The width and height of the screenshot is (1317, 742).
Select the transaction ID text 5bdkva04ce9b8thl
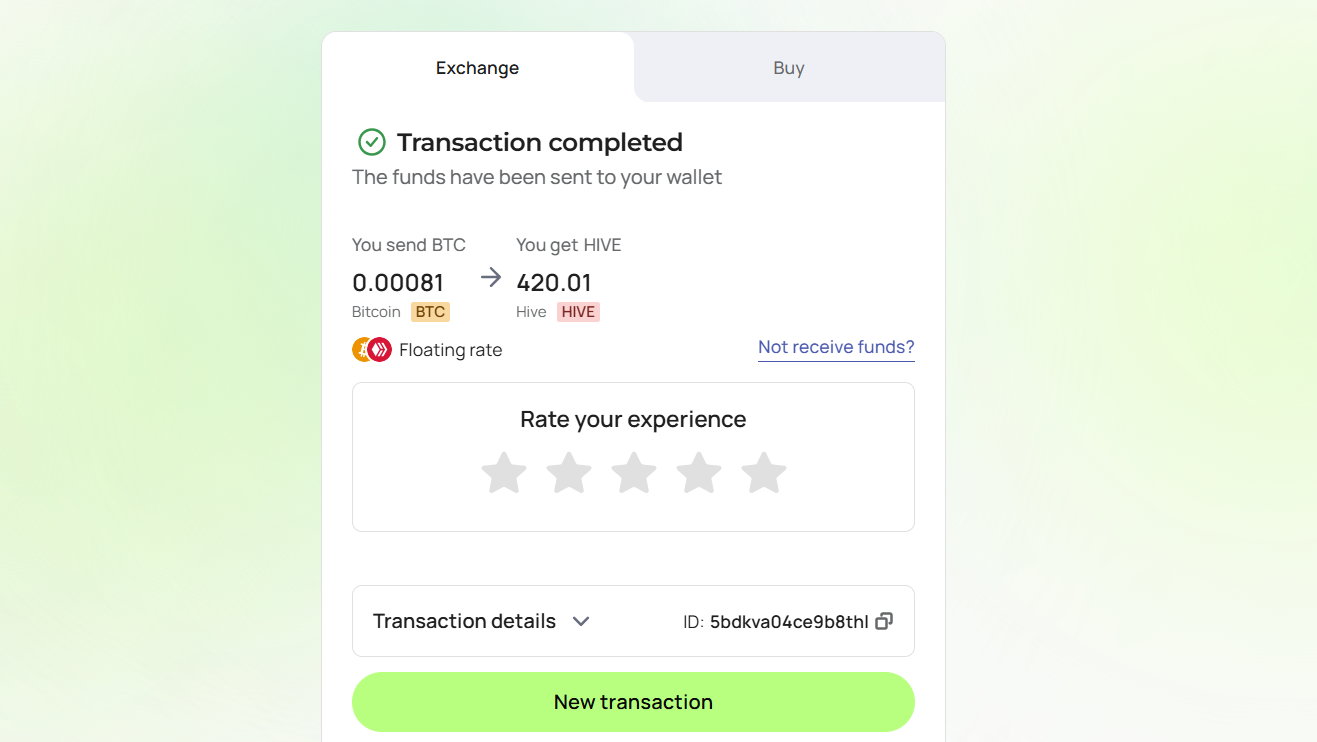[x=789, y=622]
